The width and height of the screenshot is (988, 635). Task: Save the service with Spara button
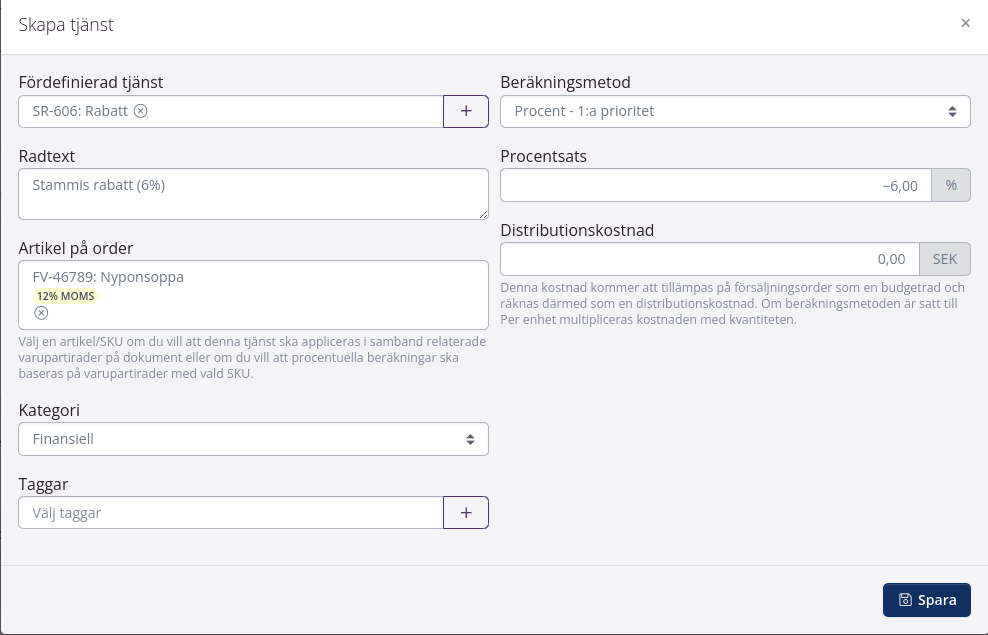click(926, 600)
